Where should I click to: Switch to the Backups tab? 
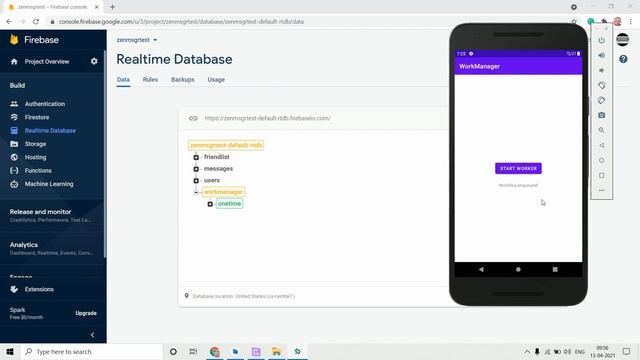click(182, 80)
